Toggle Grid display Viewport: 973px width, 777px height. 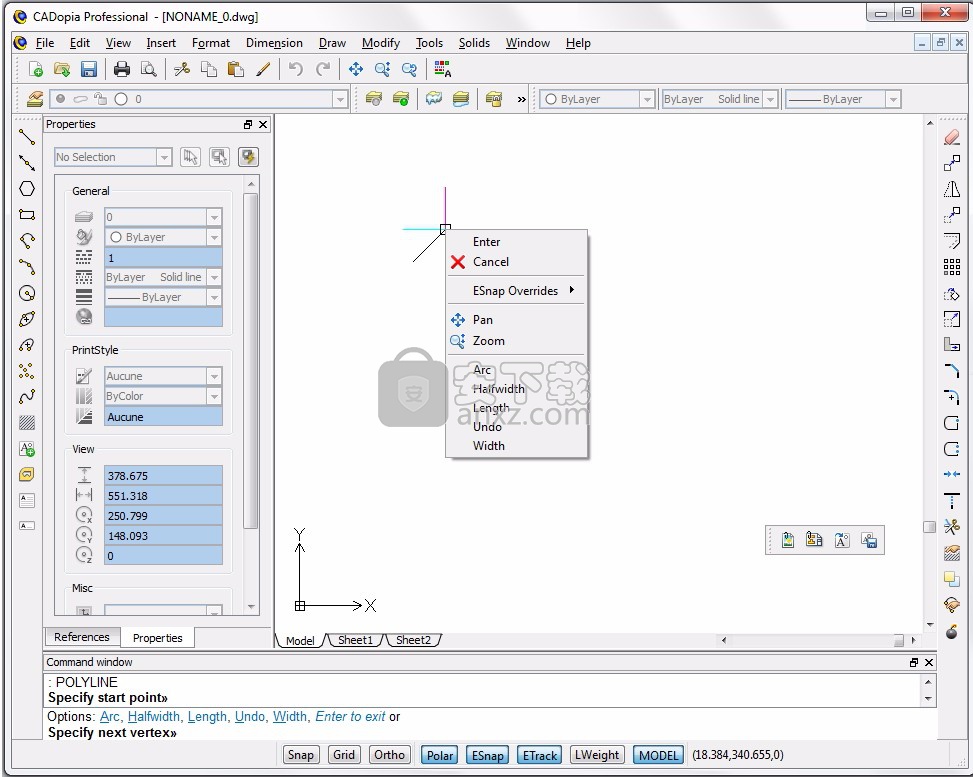tap(344, 755)
